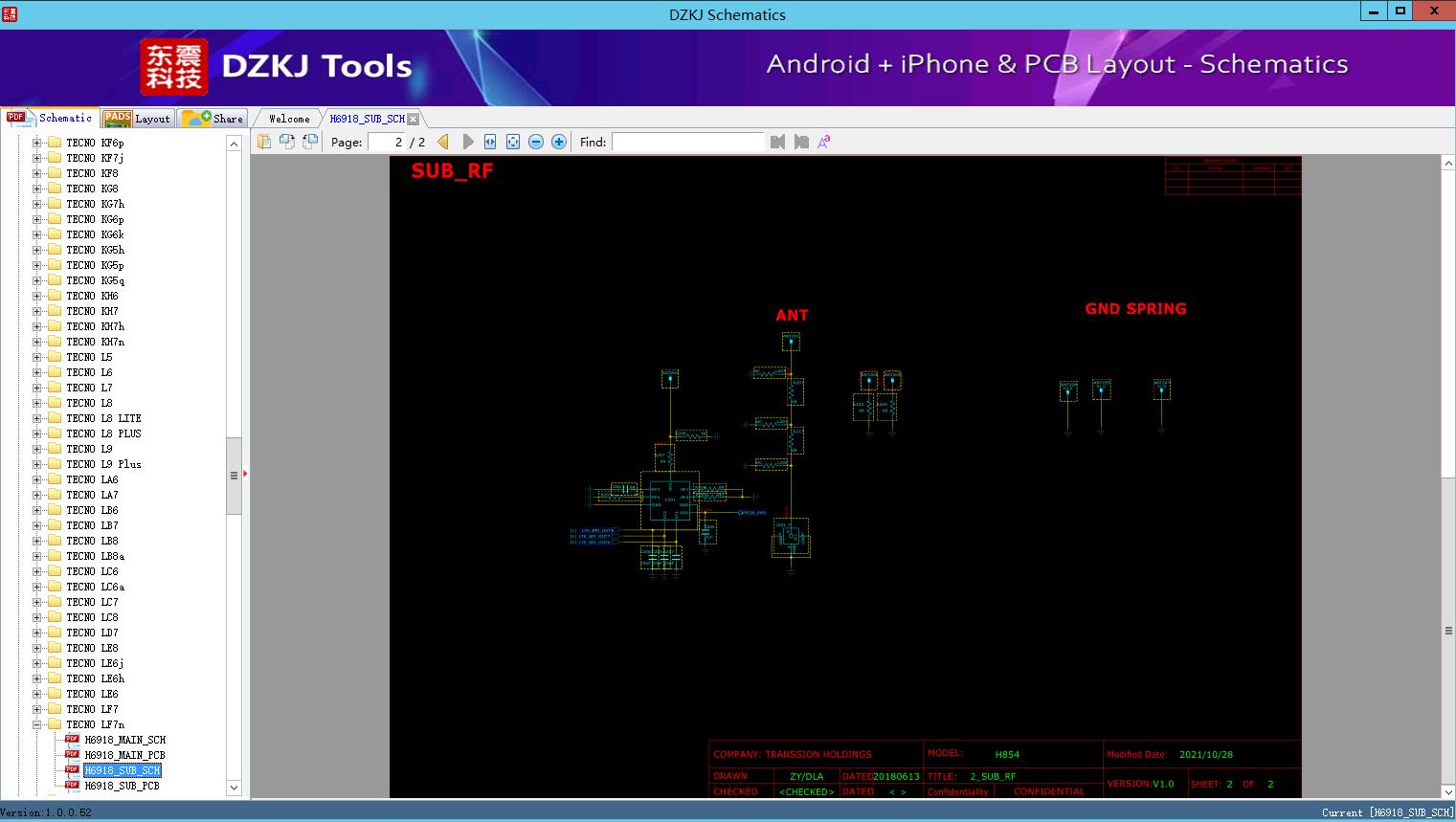This screenshot has width=1456, height=822.
Task: Click the DZKJ app icon in title bar
Action: [10, 13]
